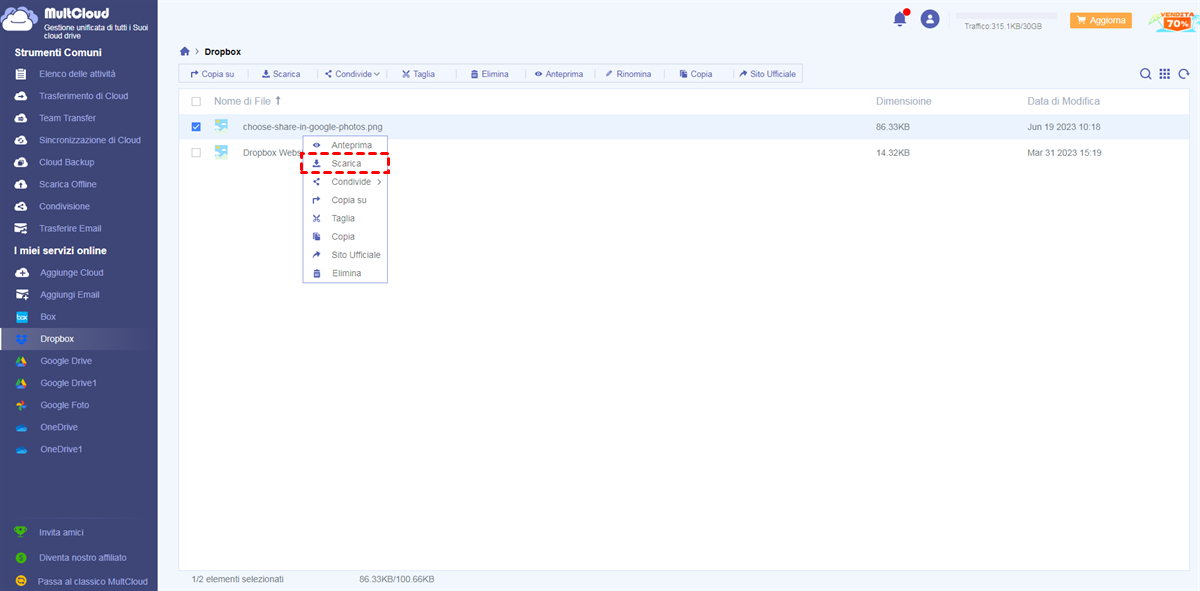
Task: Open Google Drive in sidebar
Action: [66, 361]
